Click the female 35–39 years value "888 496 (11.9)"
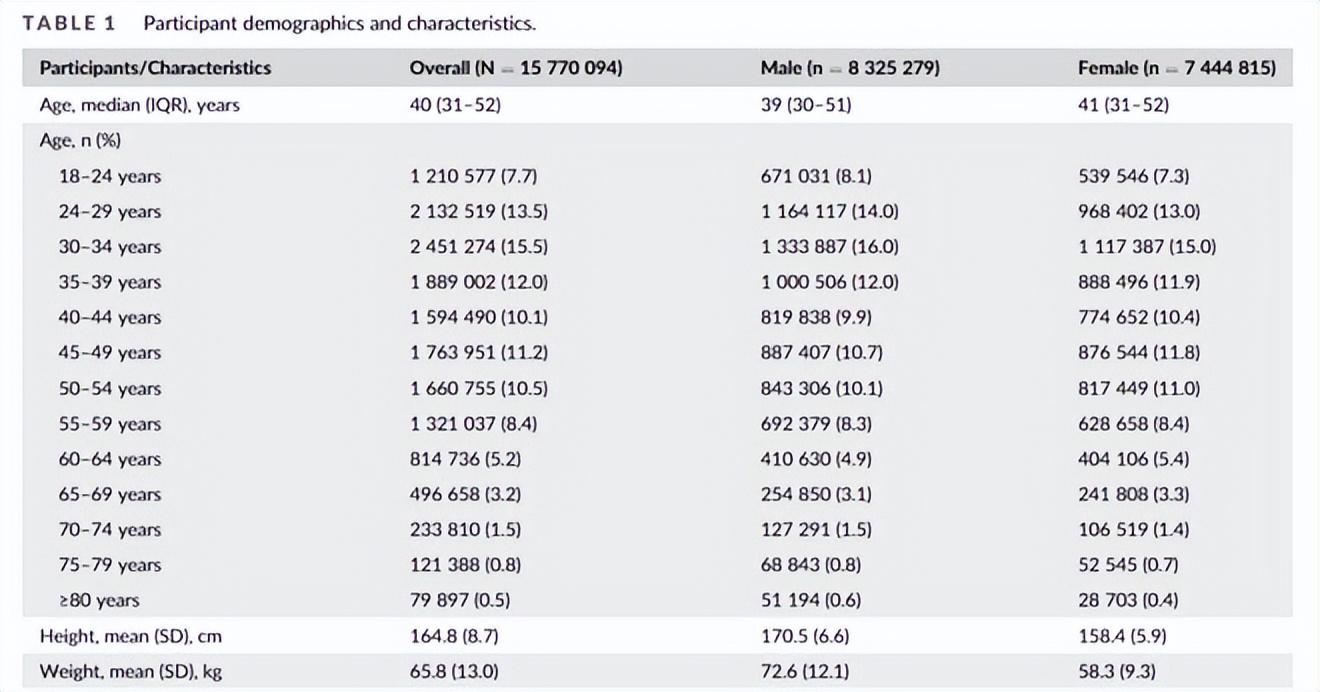This screenshot has width=1320, height=692. [1139, 282]
